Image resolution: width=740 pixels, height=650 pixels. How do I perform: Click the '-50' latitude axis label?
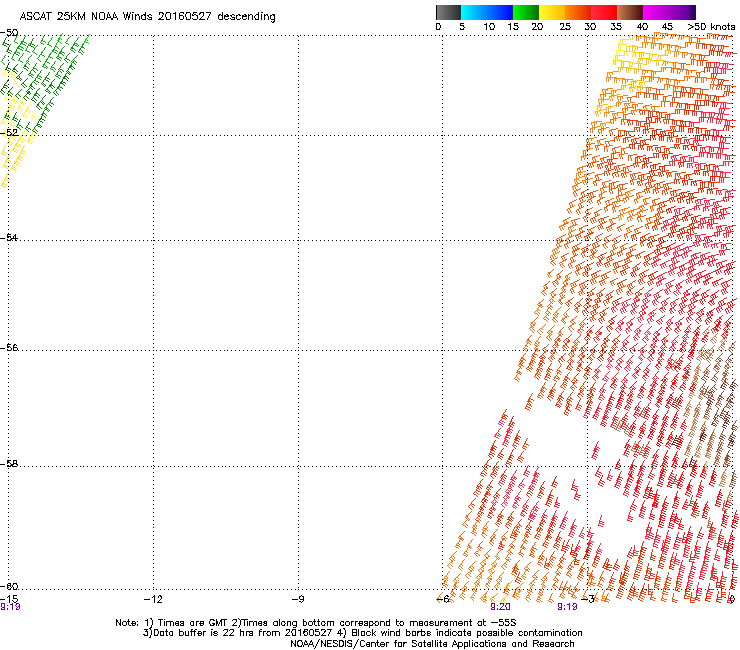coord(9,33)
